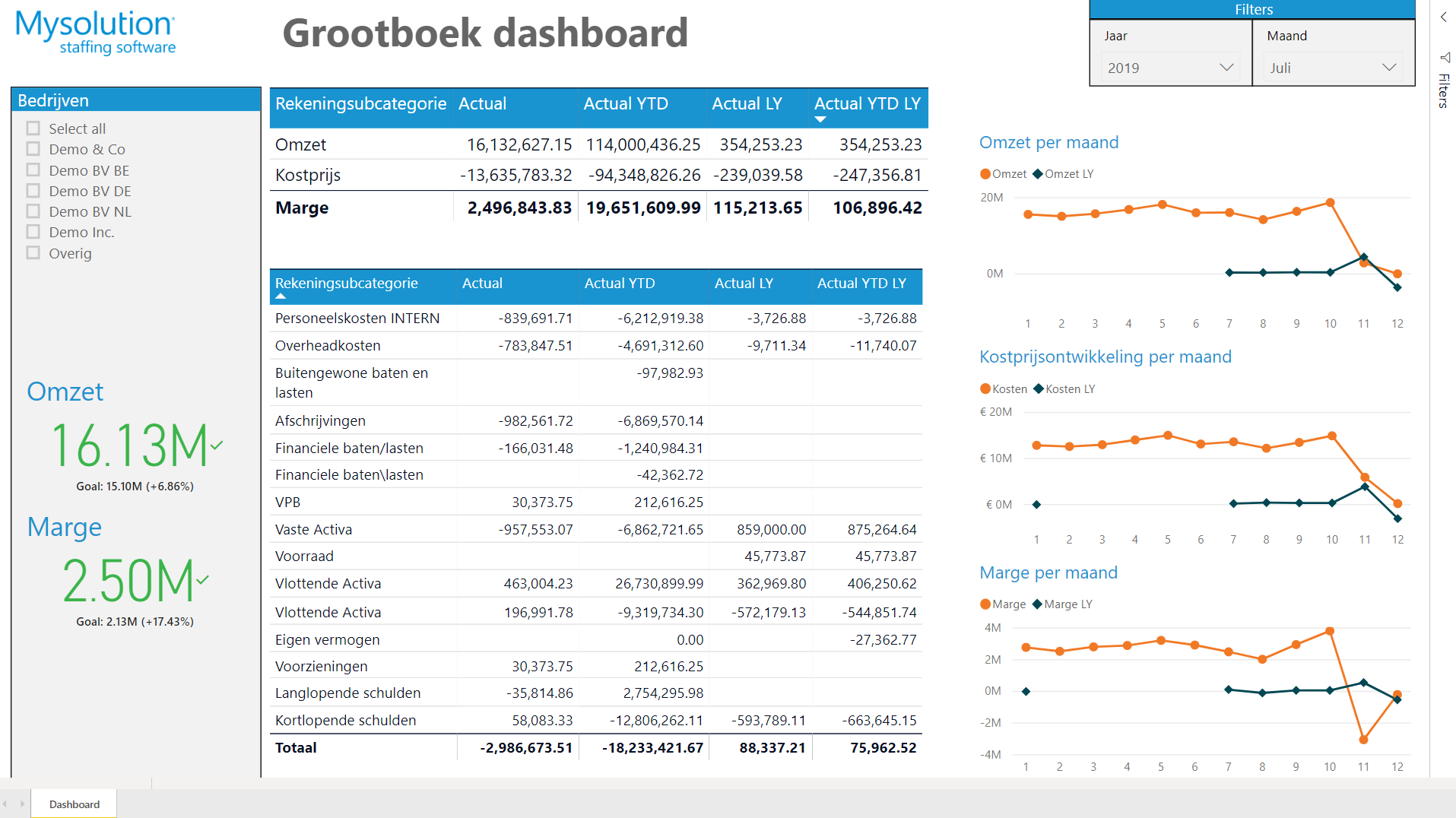Screen dimensions: 1456x818
Task: Open the Maand dropdown showing Juli
Action: (1332, 68)
